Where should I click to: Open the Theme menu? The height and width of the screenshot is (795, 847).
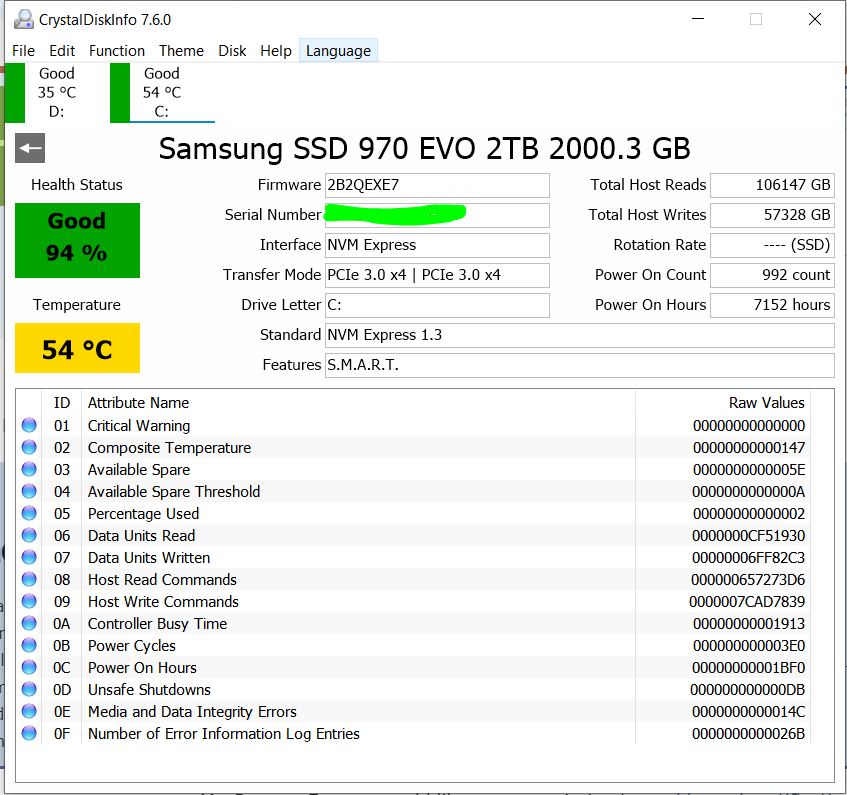(181, 50)
